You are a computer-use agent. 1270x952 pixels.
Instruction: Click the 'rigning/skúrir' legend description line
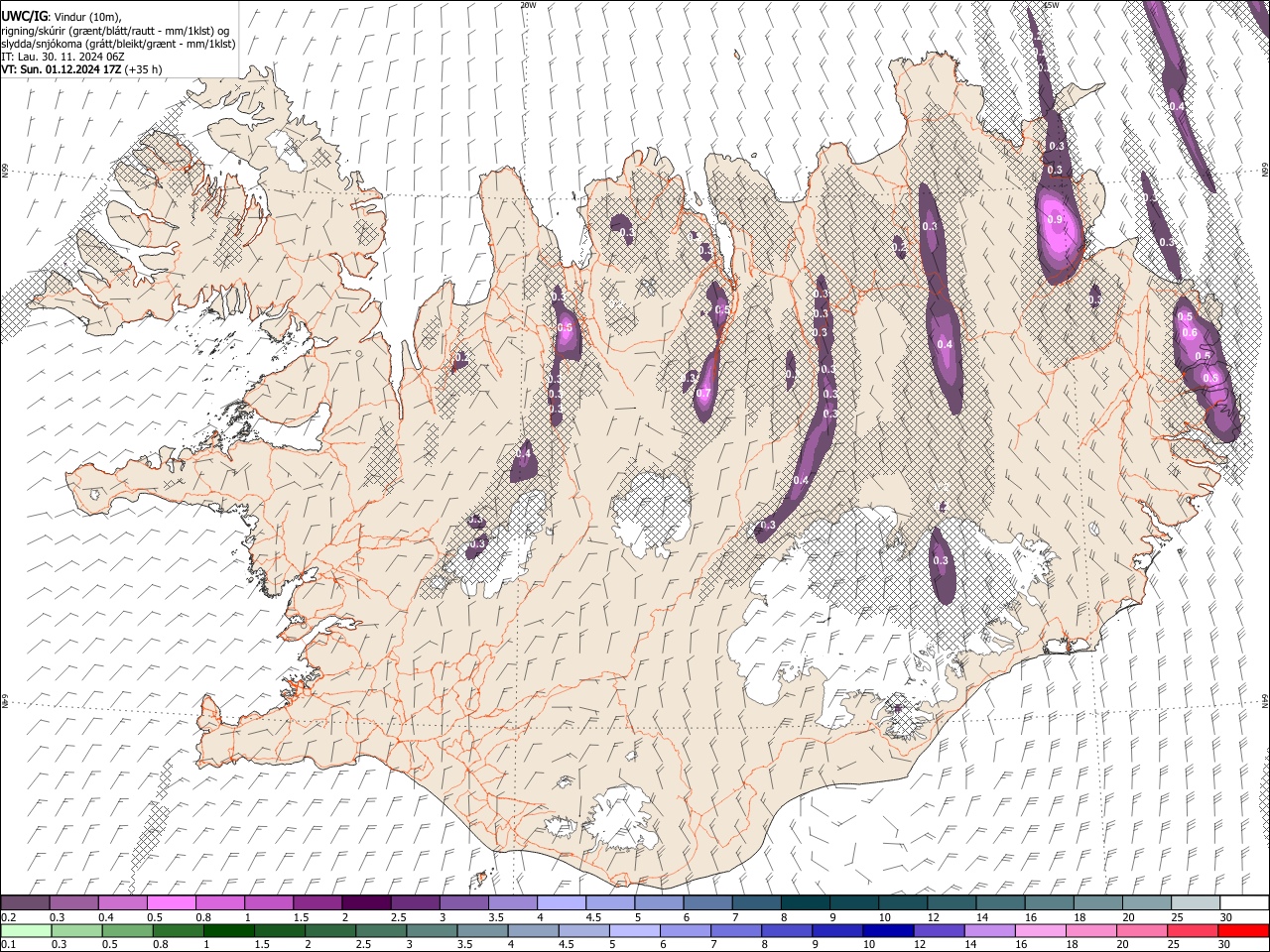pos(117,30)
